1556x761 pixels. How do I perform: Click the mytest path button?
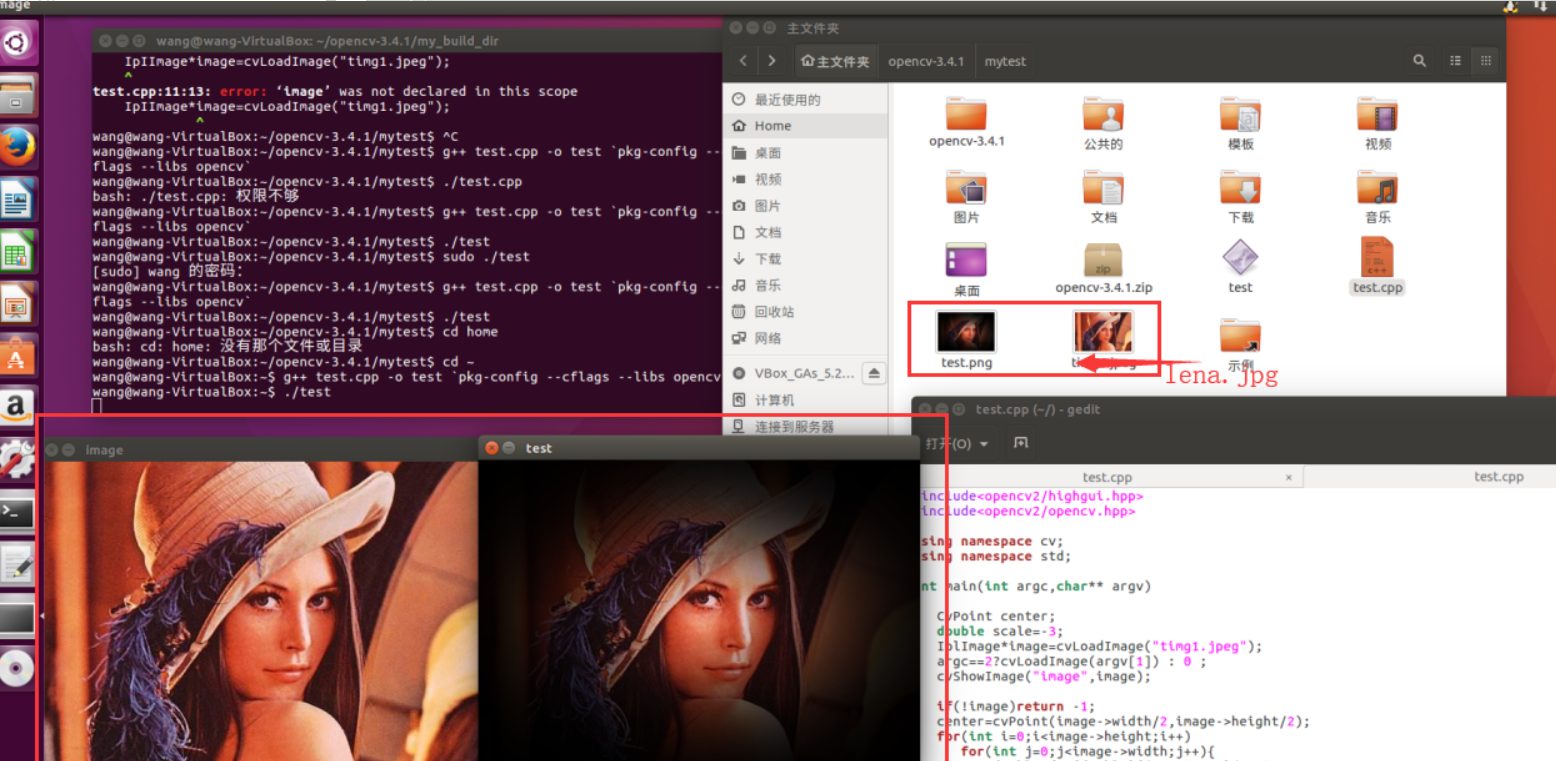(x=1005, y=61)
